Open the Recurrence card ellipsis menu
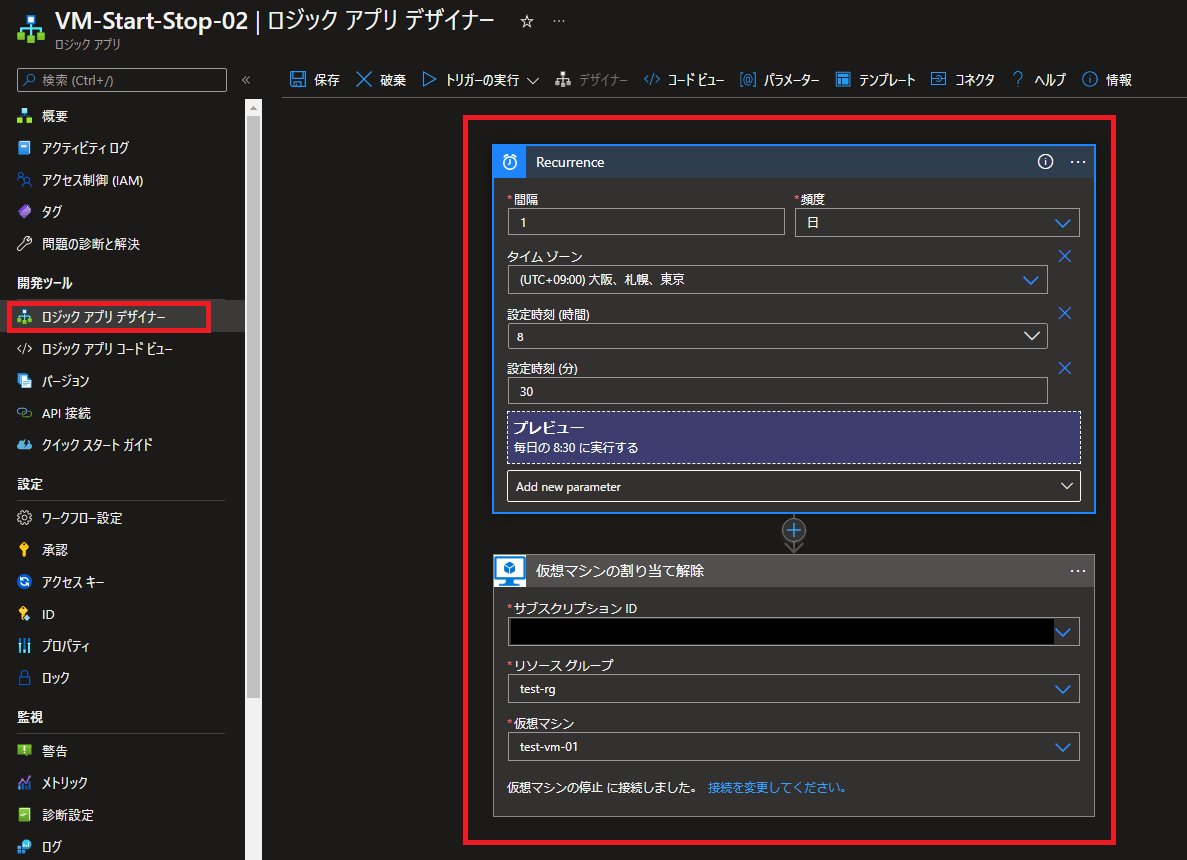Viewport: 1187px width, 860px height. pos(1078,162)
